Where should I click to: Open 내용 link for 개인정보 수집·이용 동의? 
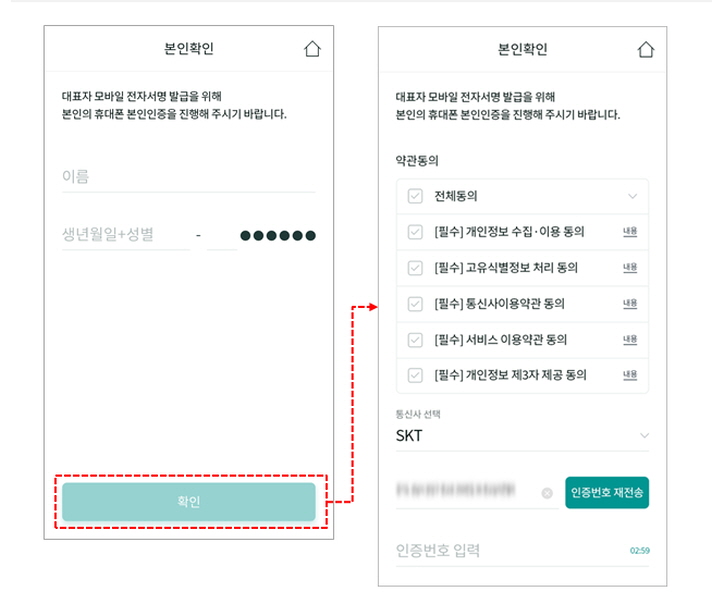coord(630,232)
